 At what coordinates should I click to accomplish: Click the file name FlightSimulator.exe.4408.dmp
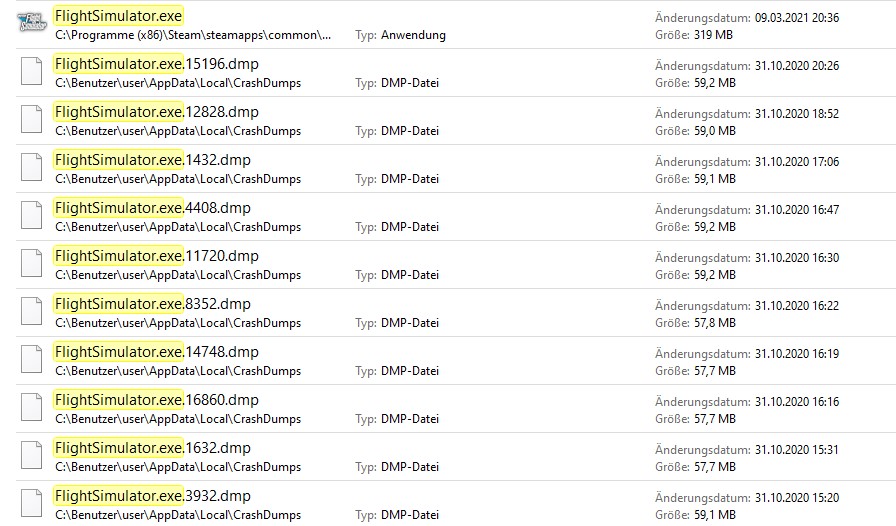pyautogui.click(x=153, y=208)
